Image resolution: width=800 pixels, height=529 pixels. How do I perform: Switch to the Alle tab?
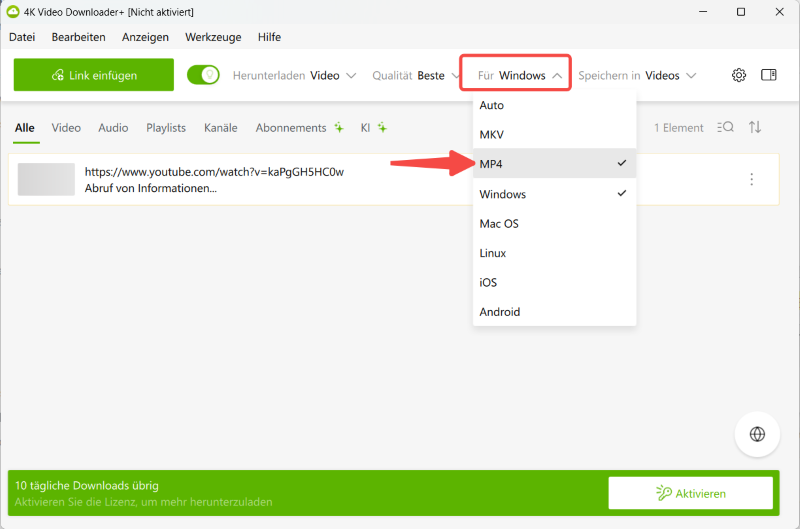point(24,128)
